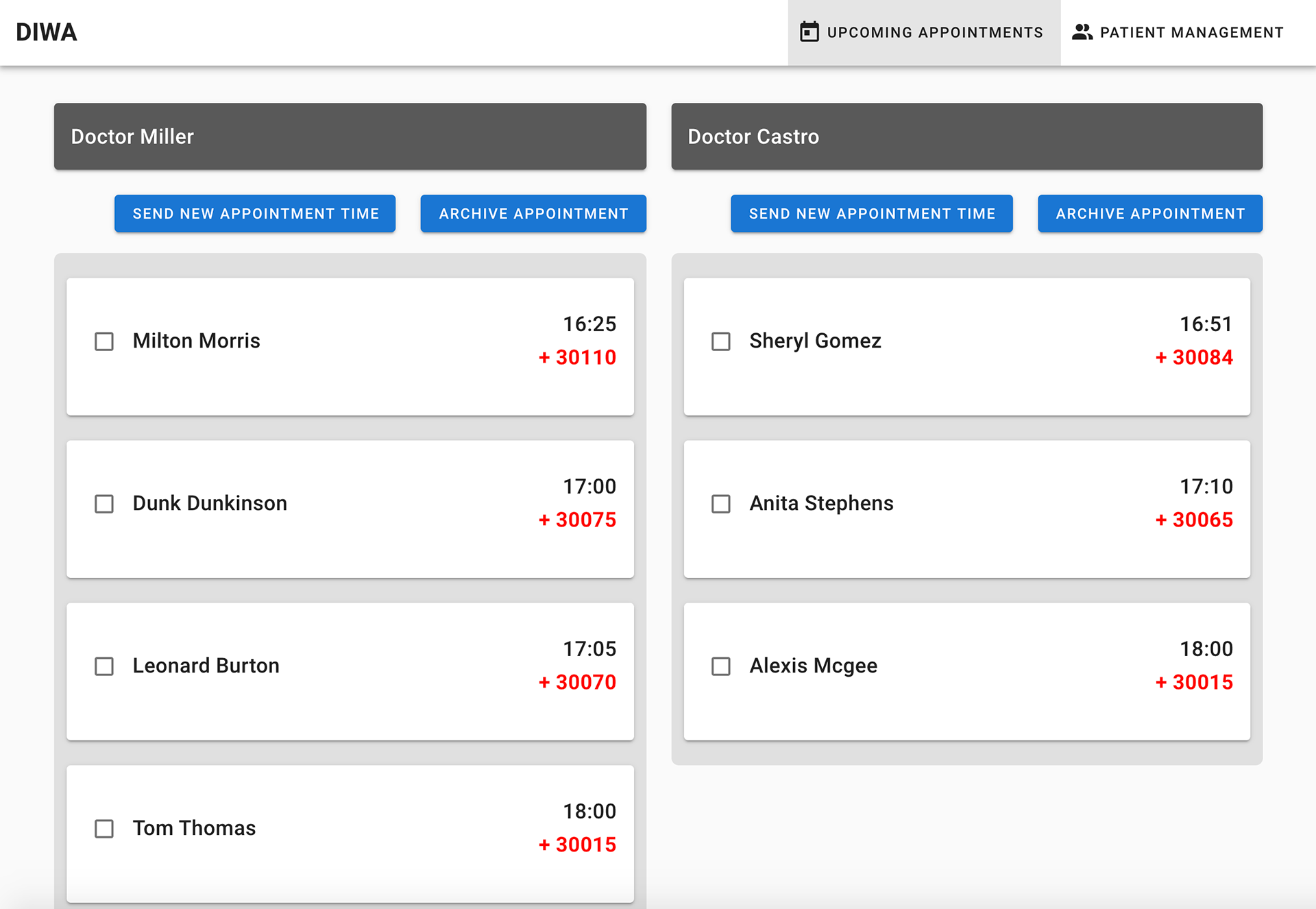Enable the Alexis Mcgee checkbox
The height and width of the screenshot is (909, 1316).
click(x=721, y=666)
